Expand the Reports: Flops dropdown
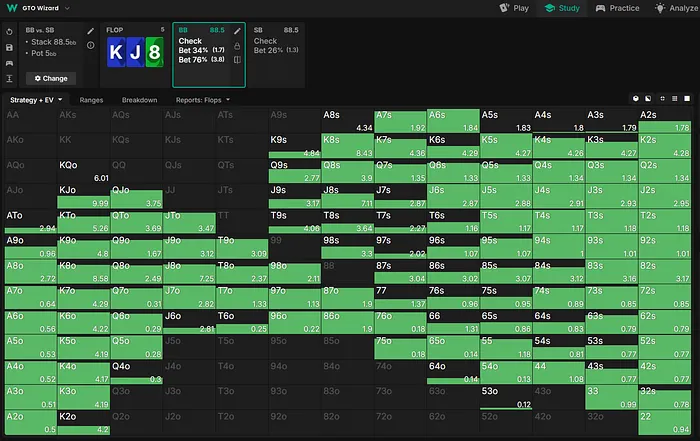This screenshot has width=700, height=441. (x=203, y=100)
